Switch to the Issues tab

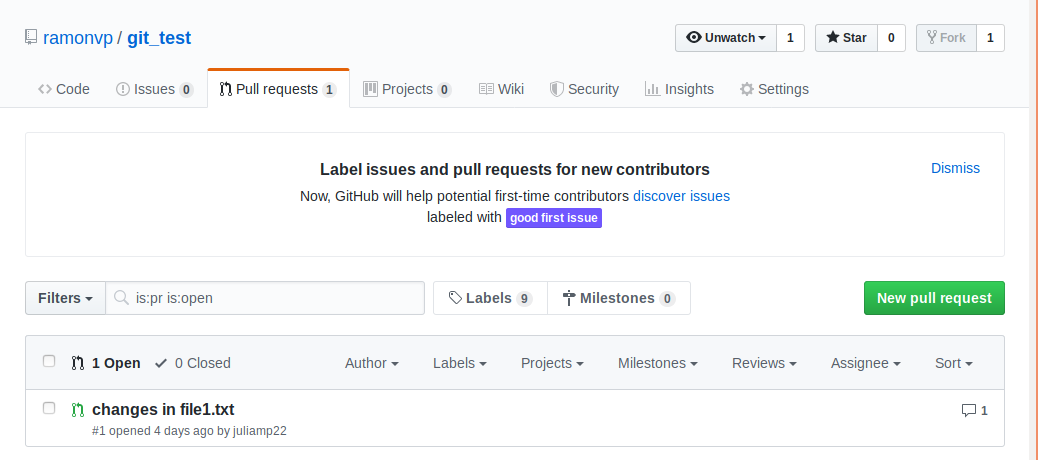[154, 89]
